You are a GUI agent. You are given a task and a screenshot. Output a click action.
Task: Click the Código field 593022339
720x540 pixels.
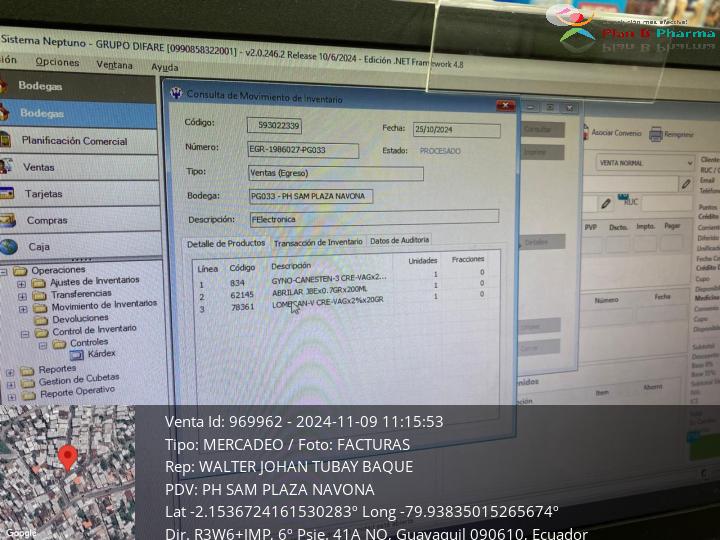(x=274, y=125)
